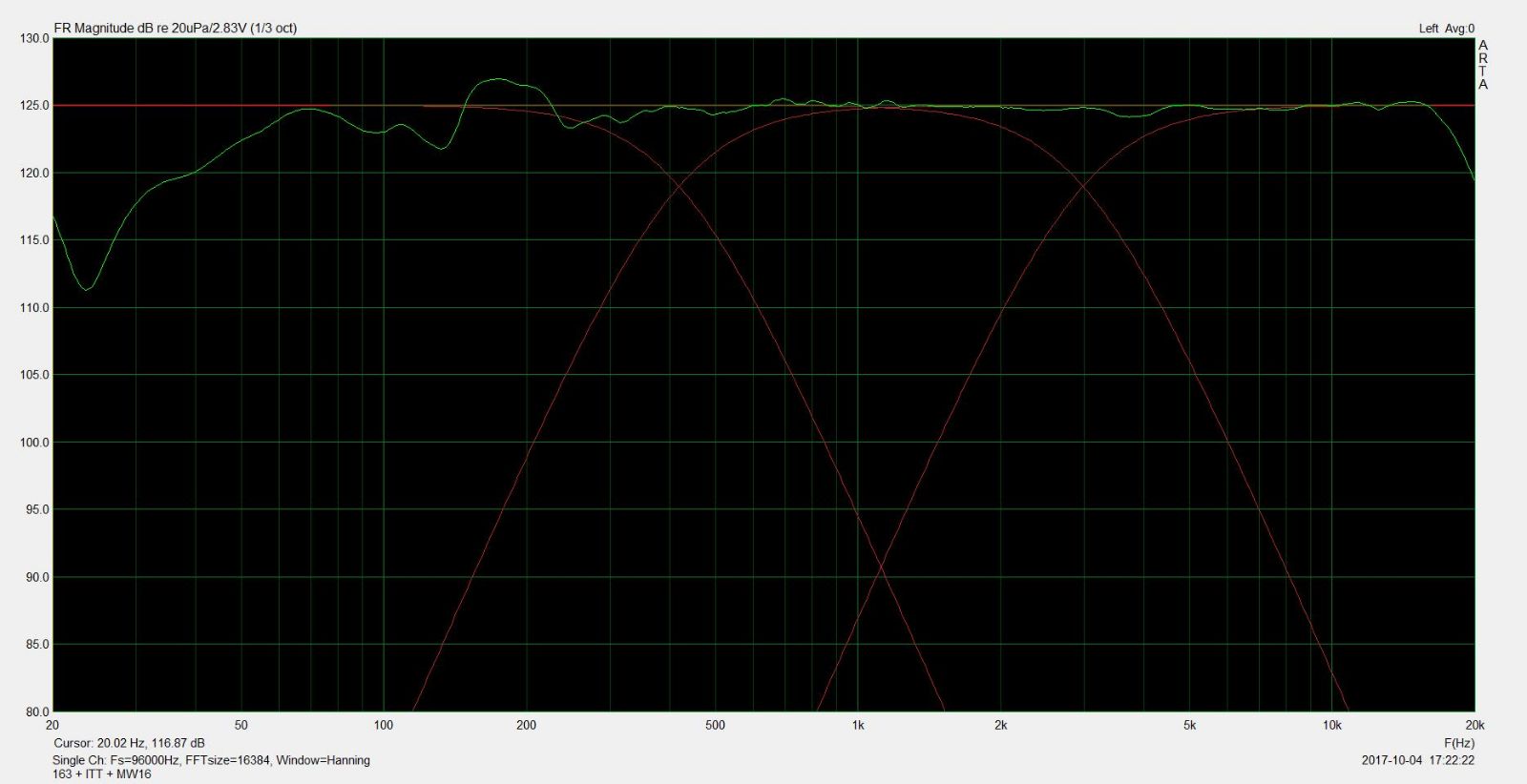Click the 50 Hz frequency tick label
Image resolution: width=1527 pixels, height=784 pixels.
click(x=241, y=726)
